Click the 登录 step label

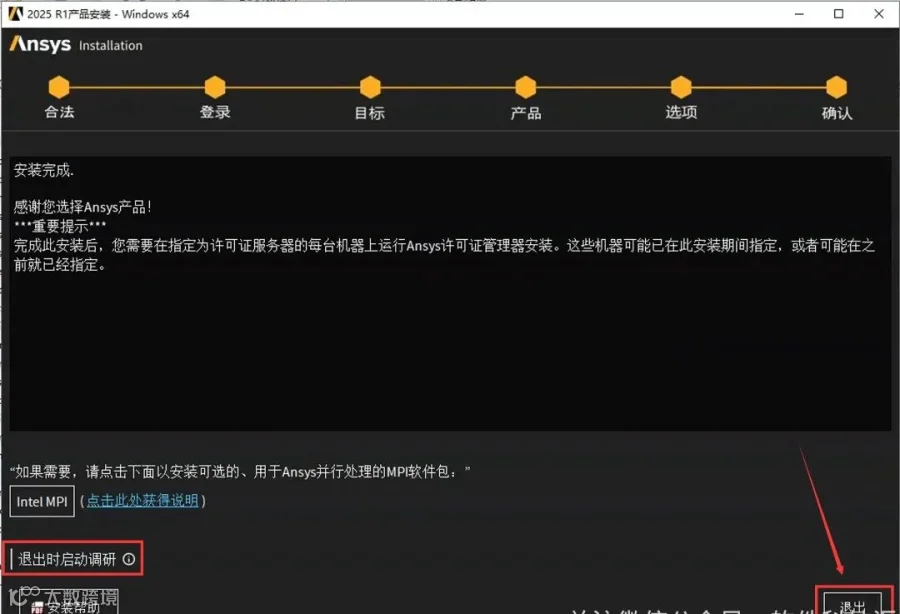[x=215, y=112]
